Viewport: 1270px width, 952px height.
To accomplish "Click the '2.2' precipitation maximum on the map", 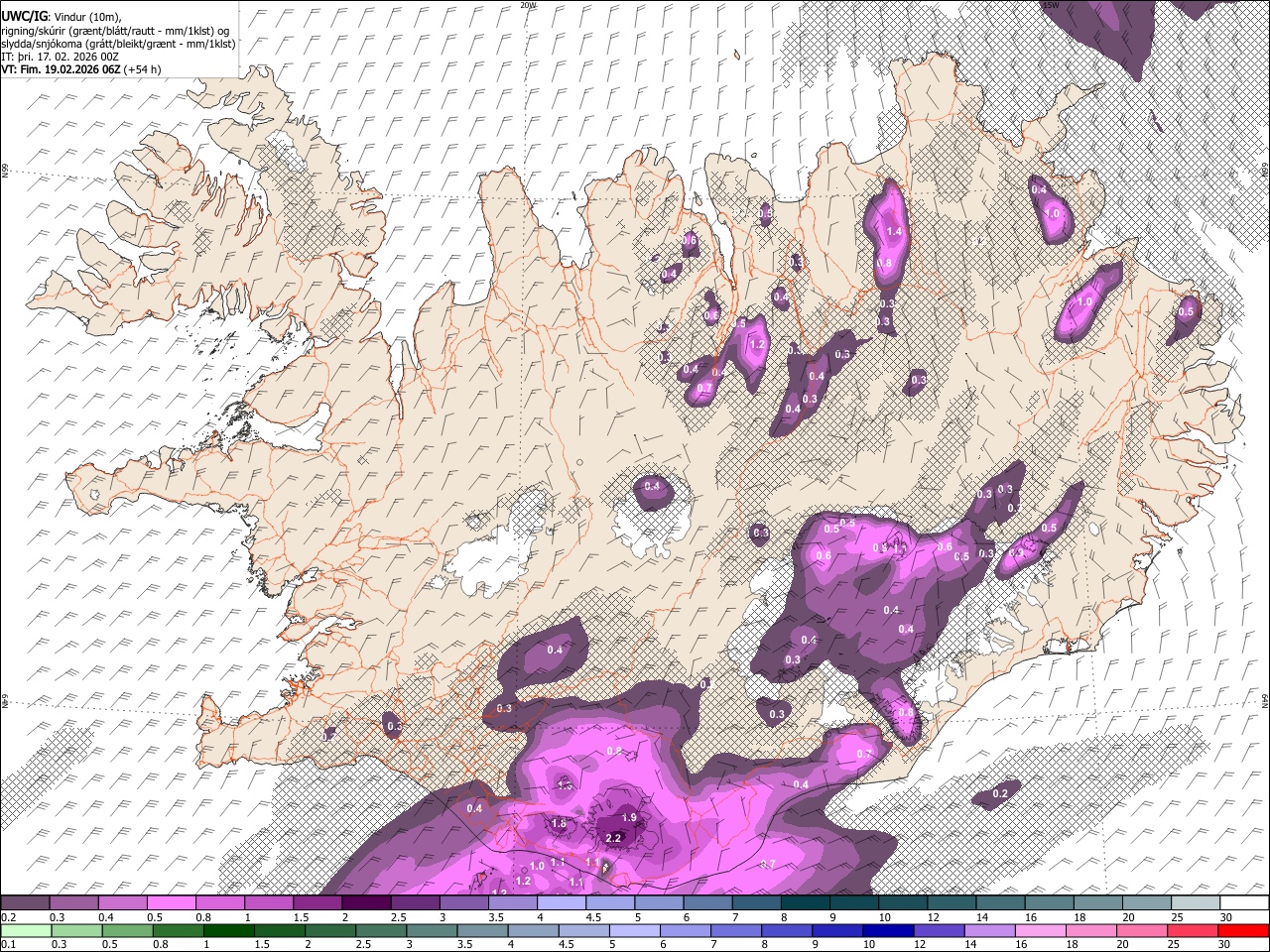I will [x=613, y=838].
